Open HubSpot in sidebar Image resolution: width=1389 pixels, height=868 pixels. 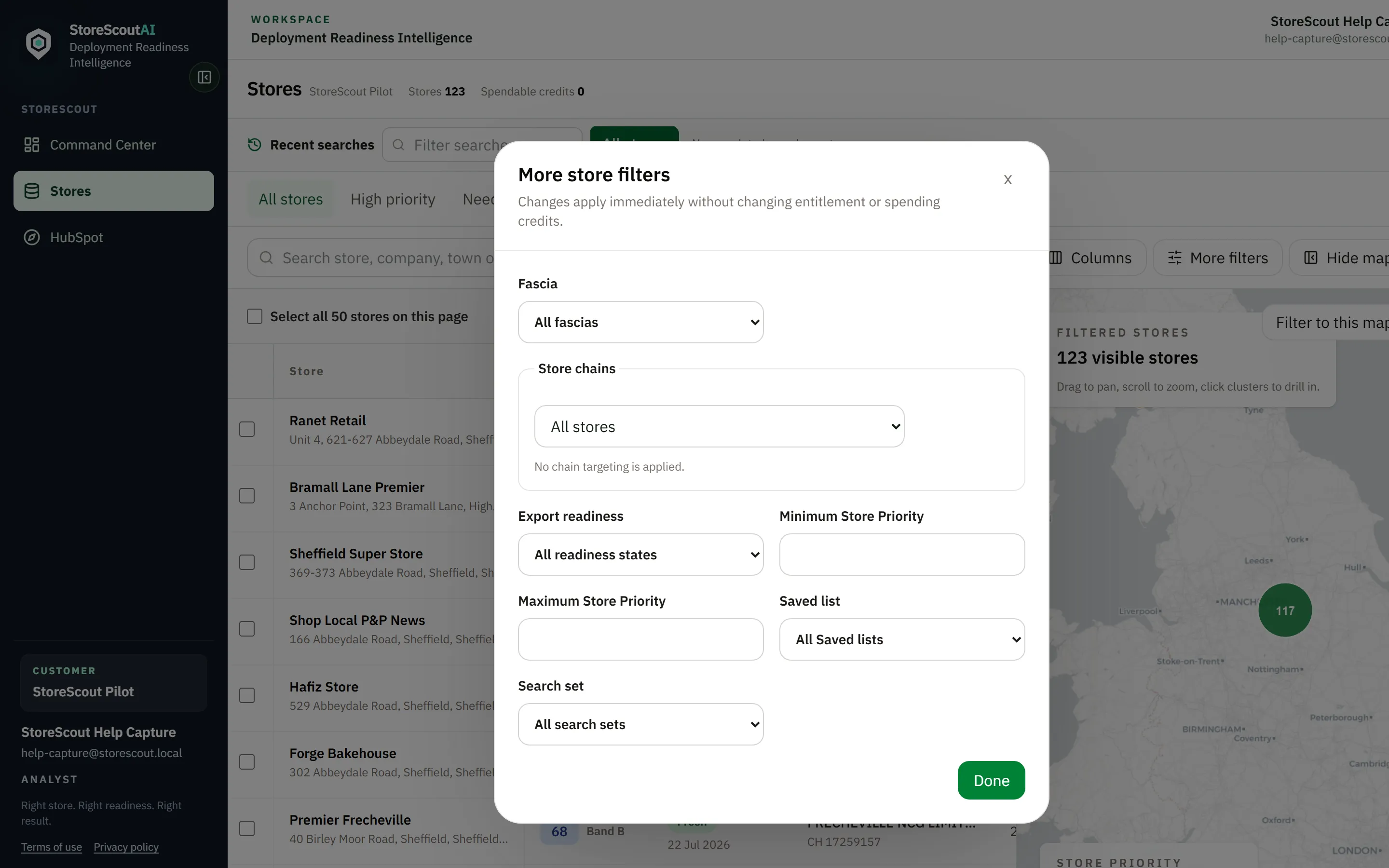pos(114,237)
